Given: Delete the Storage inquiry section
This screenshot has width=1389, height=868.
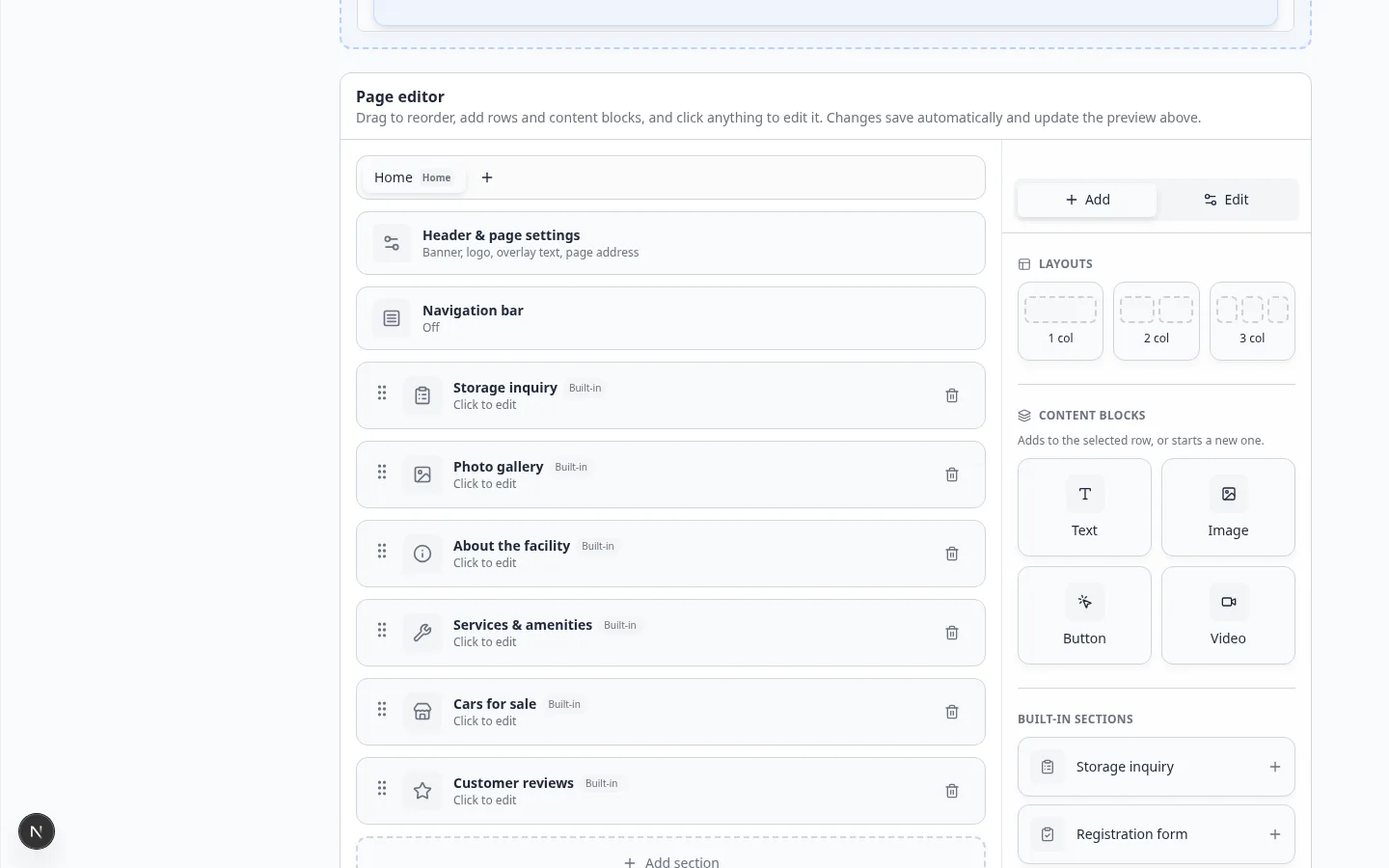Looking at the screenshot, I should [952, 395].
